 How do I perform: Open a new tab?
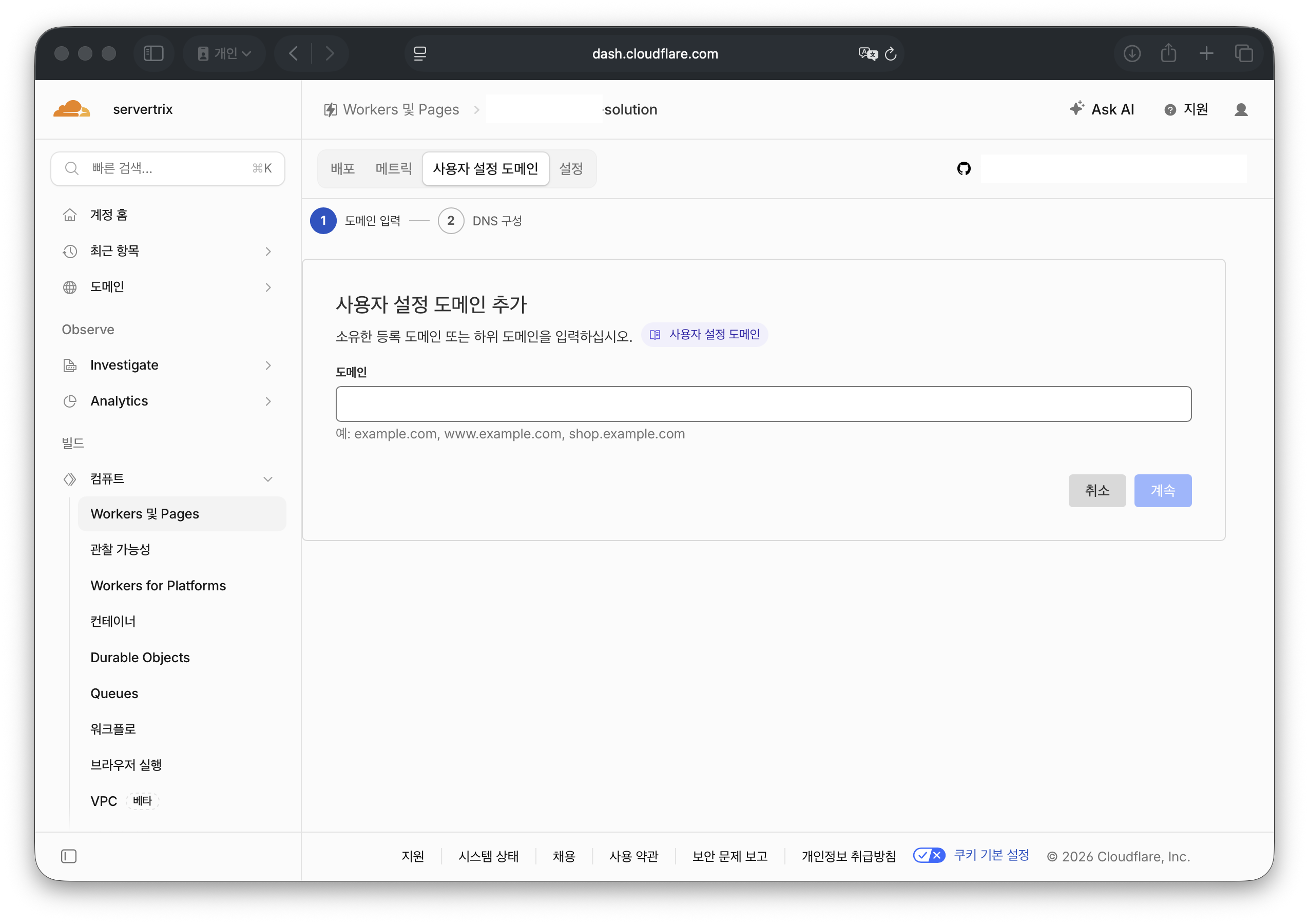(x=1206, y=53)
